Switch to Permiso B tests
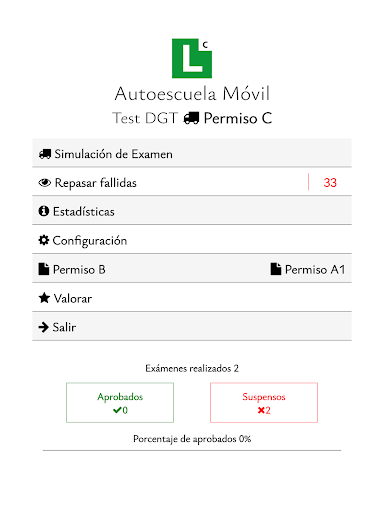The height and width of the screenshot is (512, 384). [x=72, y=269]
